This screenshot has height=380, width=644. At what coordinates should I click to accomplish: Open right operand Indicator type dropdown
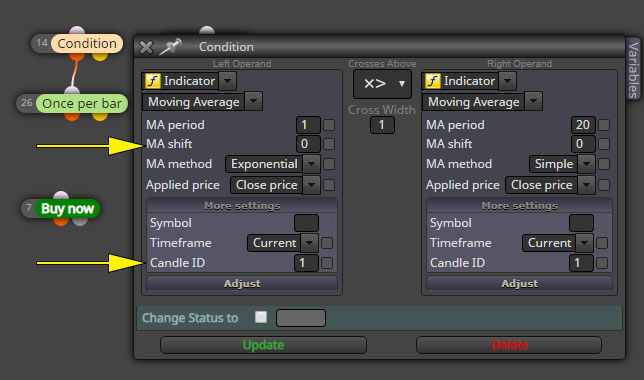pos(508,81)
